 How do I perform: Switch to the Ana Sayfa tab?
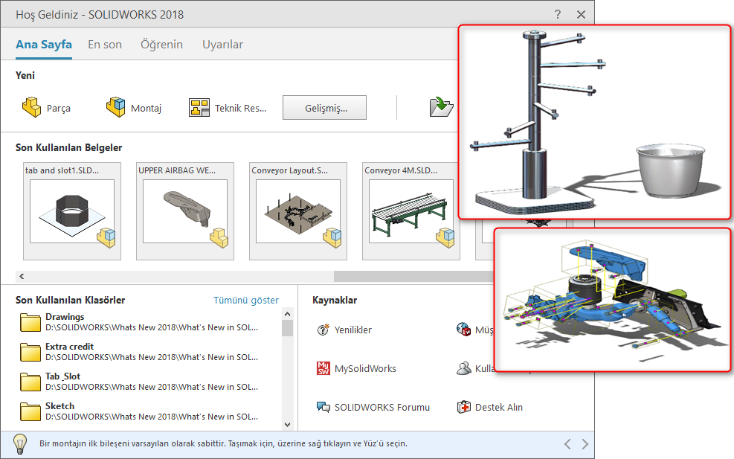pyautogui.click(x=44, y=44)
